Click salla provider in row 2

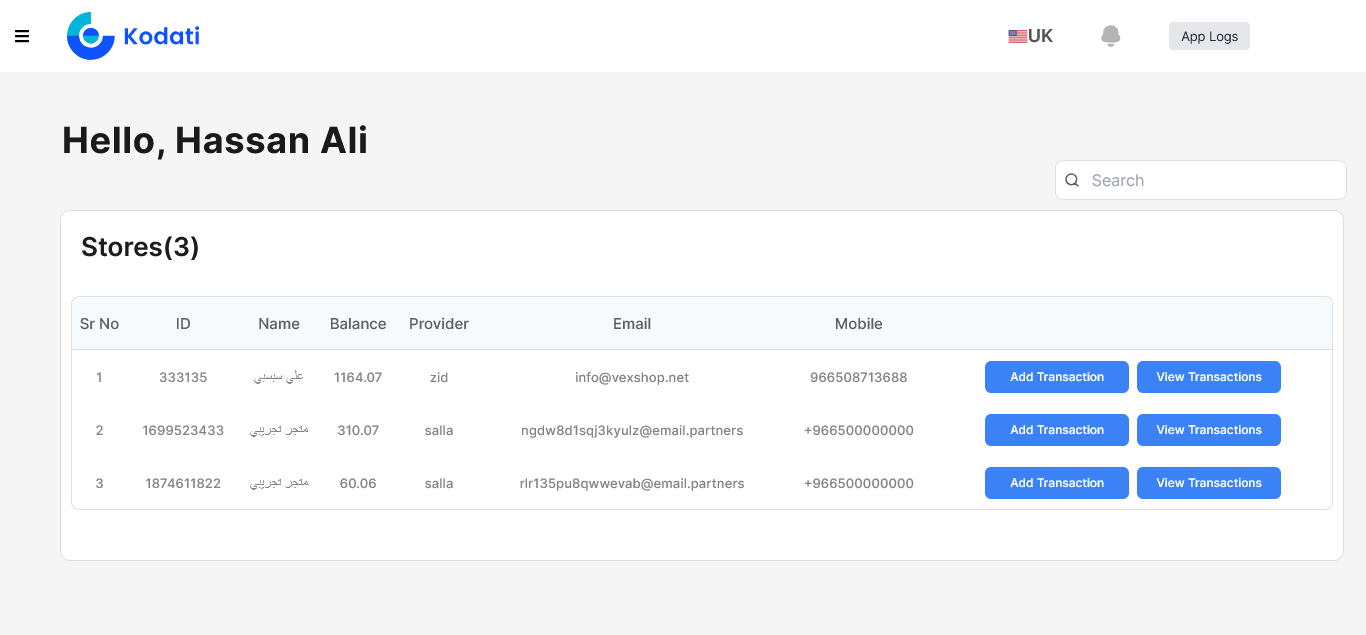click(439, 430)
